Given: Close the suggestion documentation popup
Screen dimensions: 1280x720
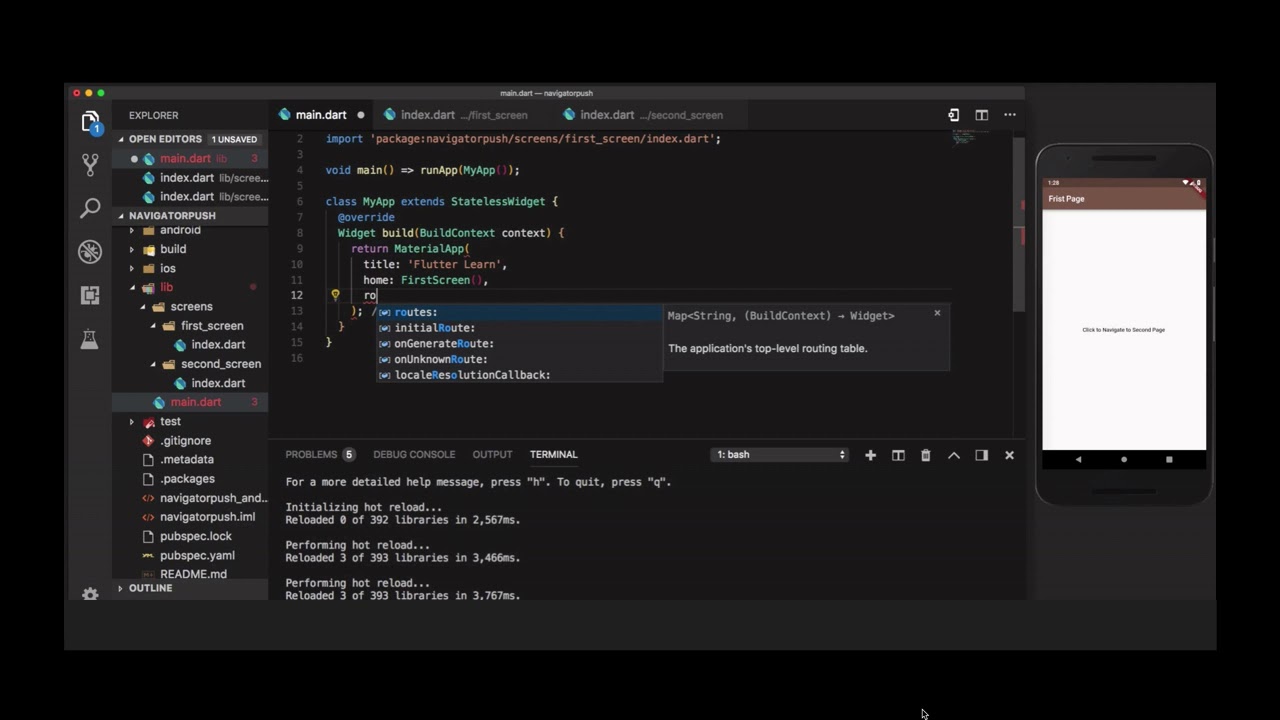Looking at the screenshot, I should pos(937,313).
